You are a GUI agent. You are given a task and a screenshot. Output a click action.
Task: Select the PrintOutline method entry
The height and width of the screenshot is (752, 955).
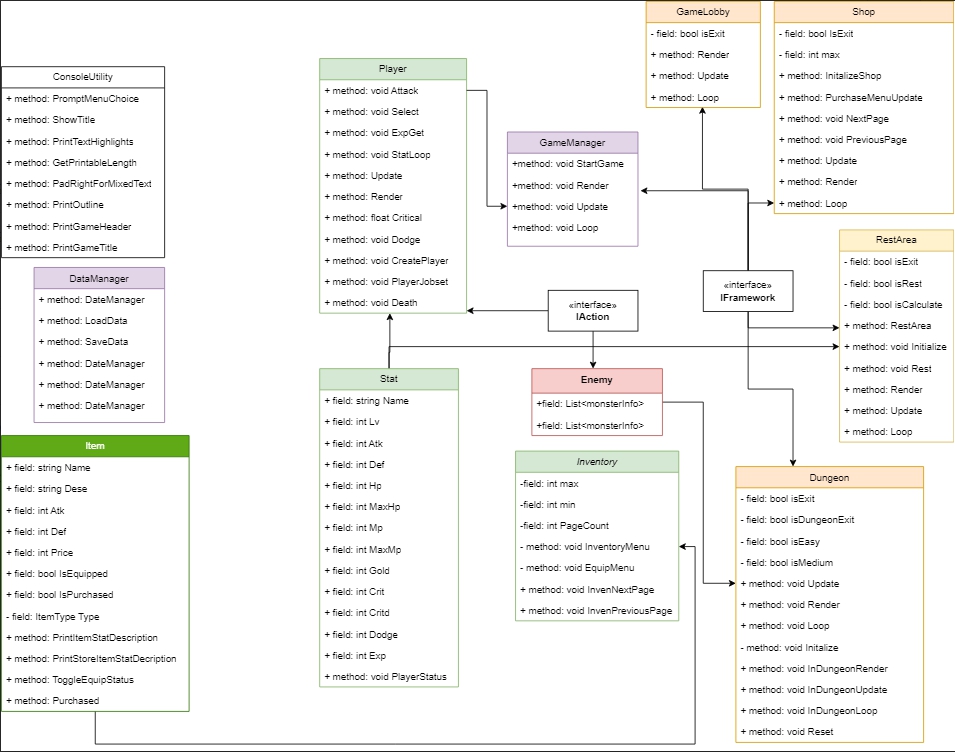coord(83,205)
